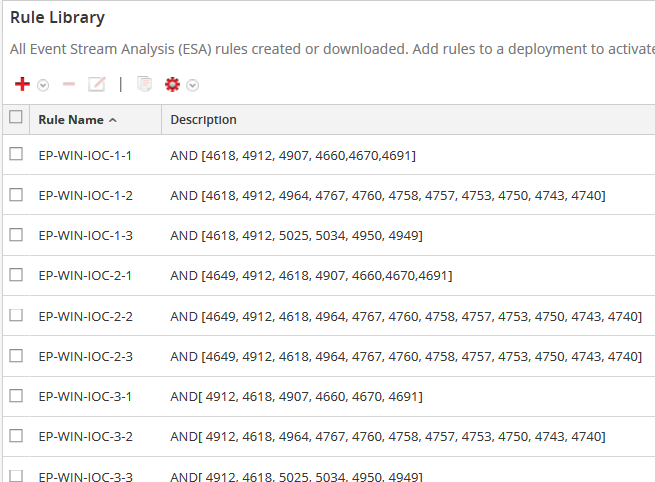This screenshot has width=655, height=482.
Task: Click the duplicate rule copy icon
Action: (x=144, y=85)
